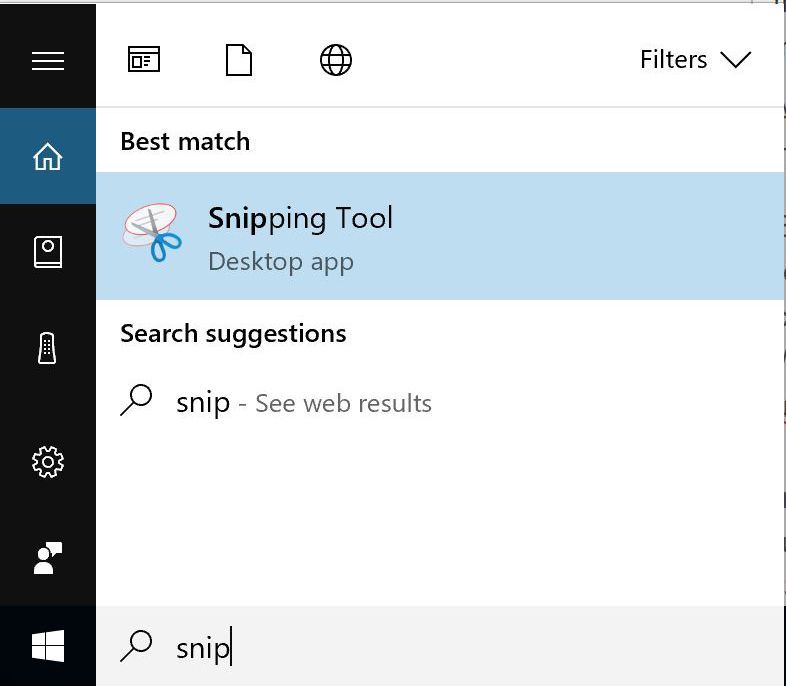Click the search box magnifier icon

[x=136, y=645]
